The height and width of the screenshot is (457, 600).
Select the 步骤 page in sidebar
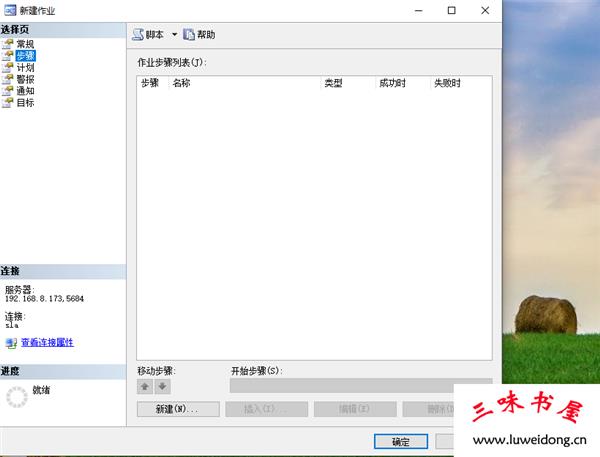pyautogui.click(x=24, y=56)
